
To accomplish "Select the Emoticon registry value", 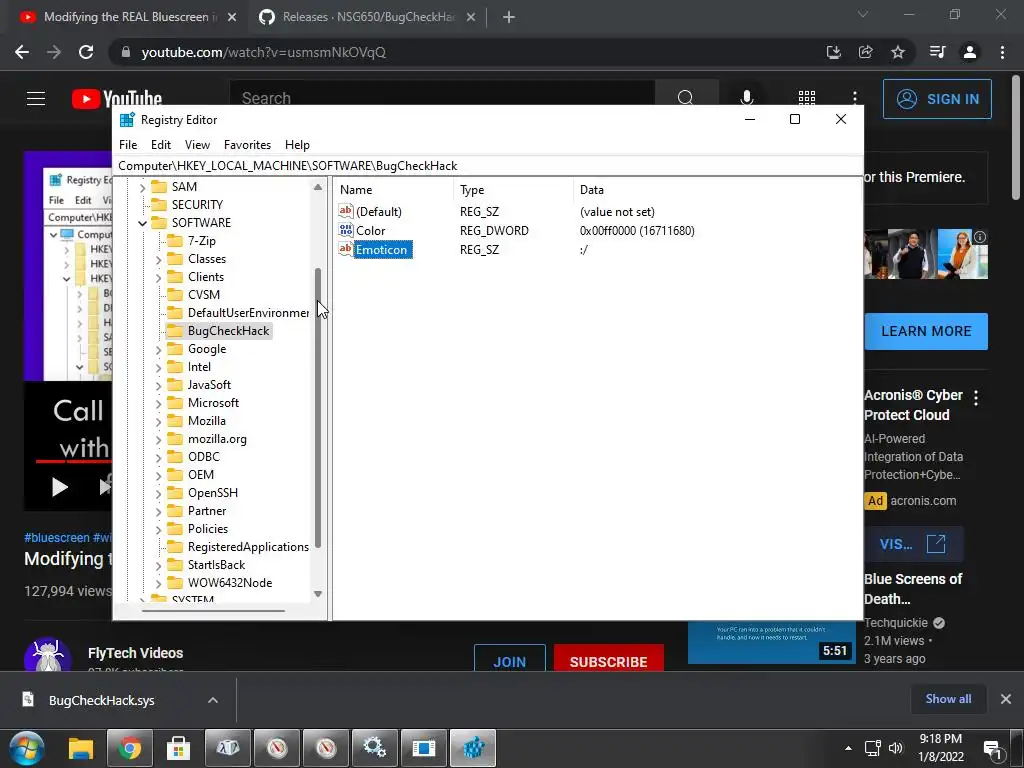I will click(381, 249).
